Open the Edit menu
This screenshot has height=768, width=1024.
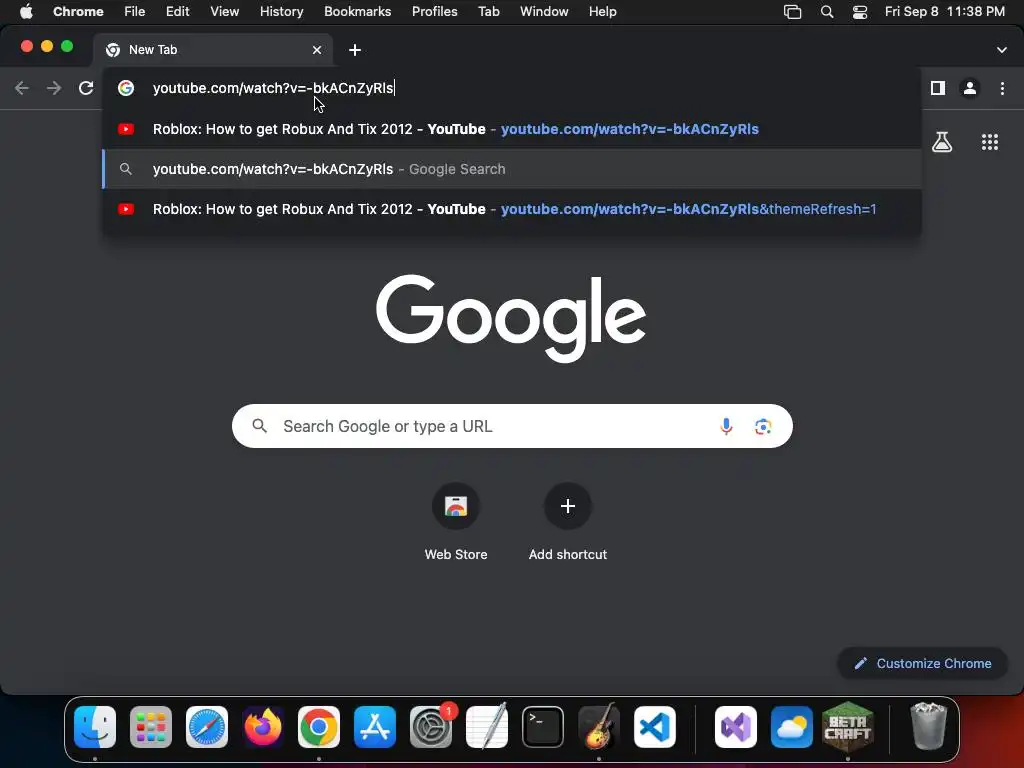(x=177, y=11)
